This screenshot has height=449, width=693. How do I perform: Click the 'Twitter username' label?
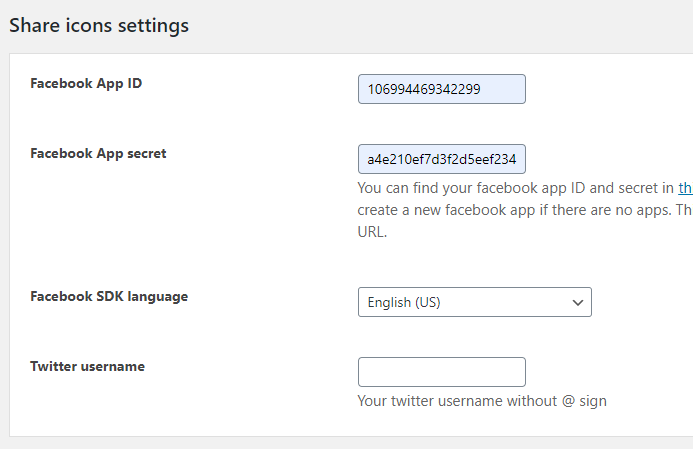pos(87,366)
